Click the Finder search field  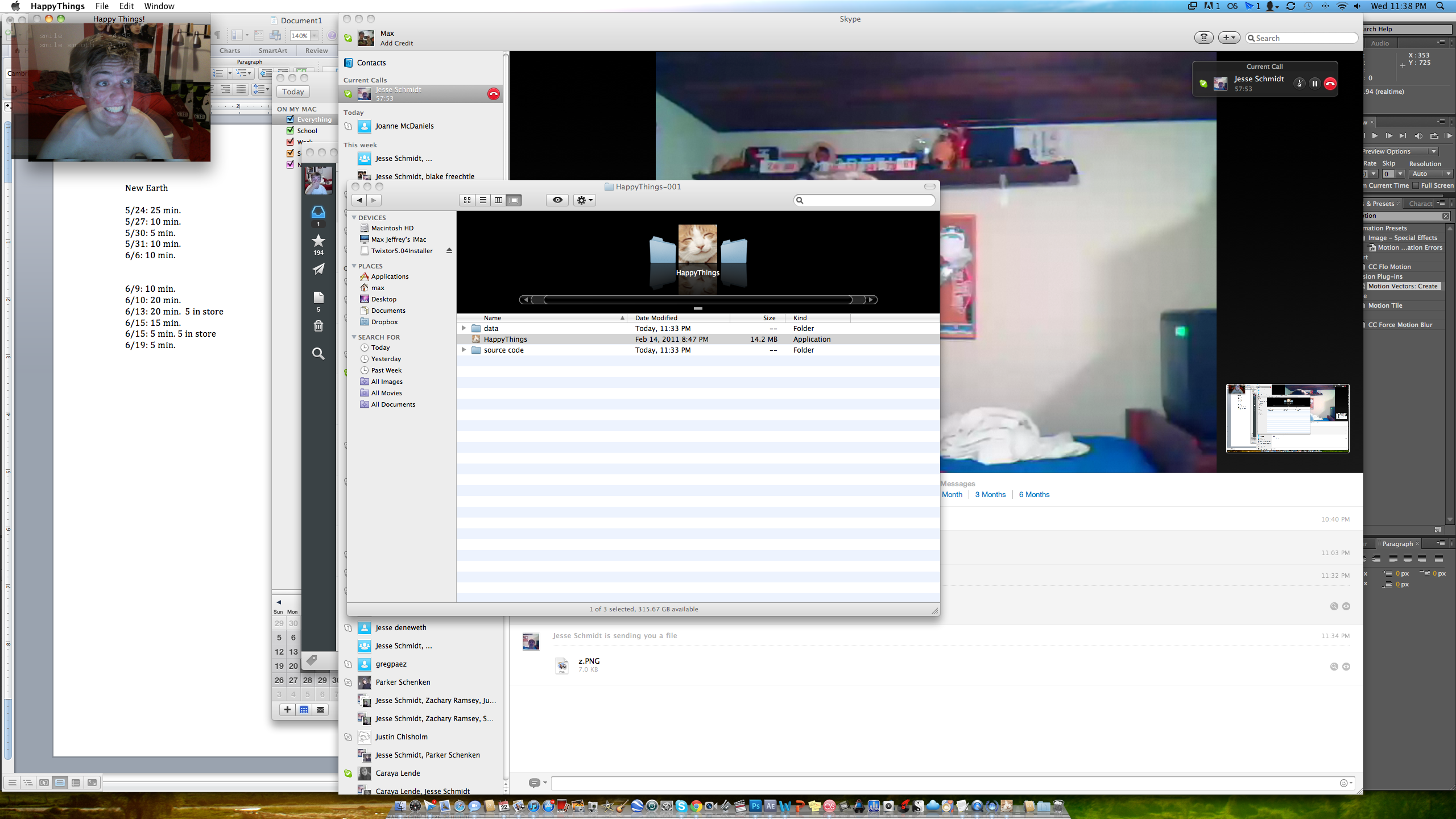pyautogui.click(x=864, y=200)
